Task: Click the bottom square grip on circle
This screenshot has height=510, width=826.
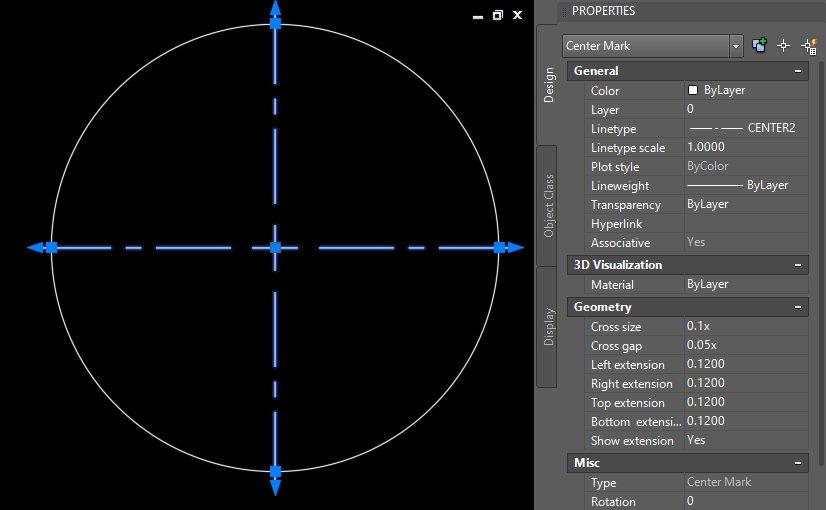Action: coord(276,472)
